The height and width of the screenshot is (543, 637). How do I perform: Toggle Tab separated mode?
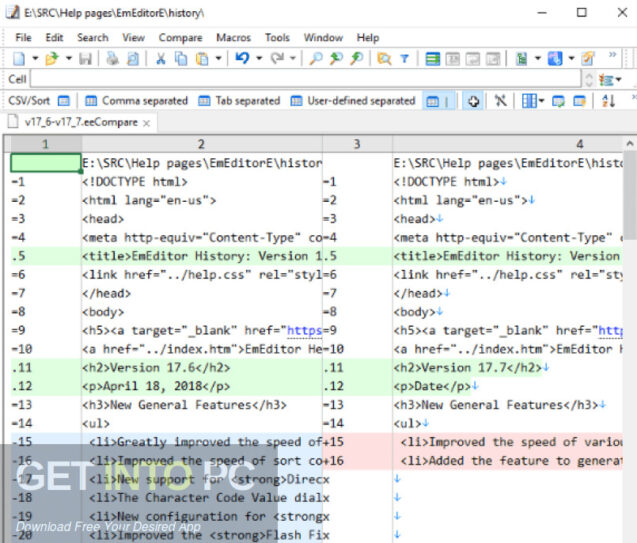pyautogui.click(x=239, y=101)
